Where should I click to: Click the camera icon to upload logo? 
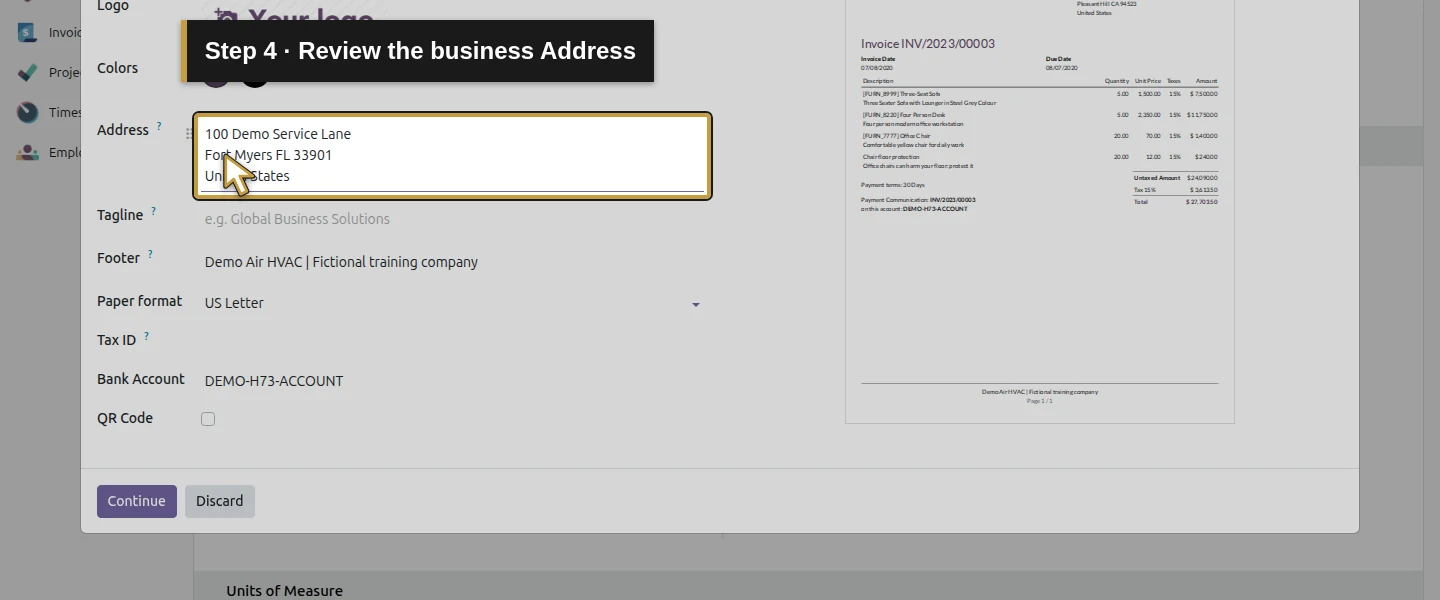click(226, 17)
